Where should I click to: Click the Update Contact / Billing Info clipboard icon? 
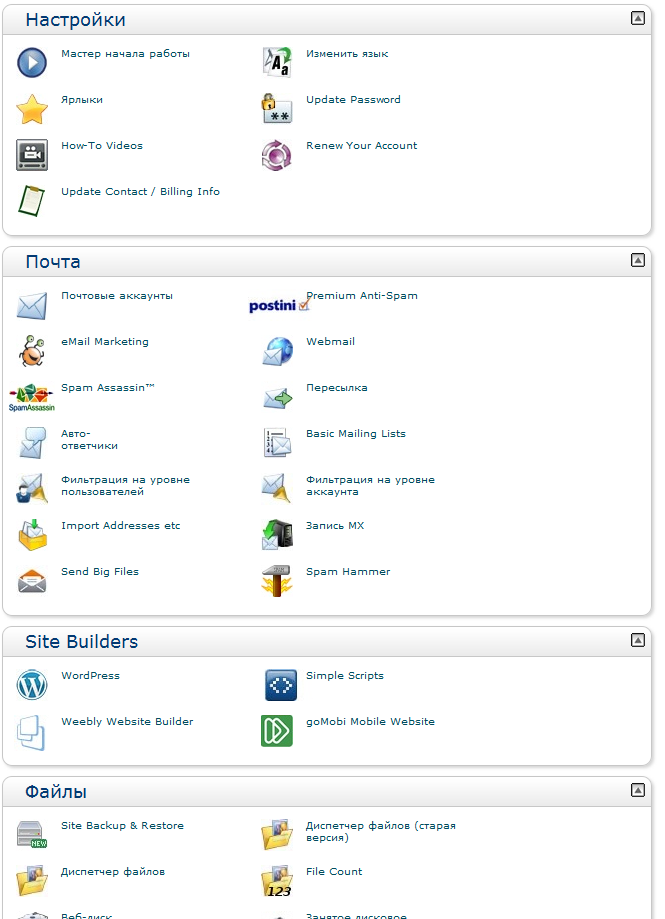[31, 200]
